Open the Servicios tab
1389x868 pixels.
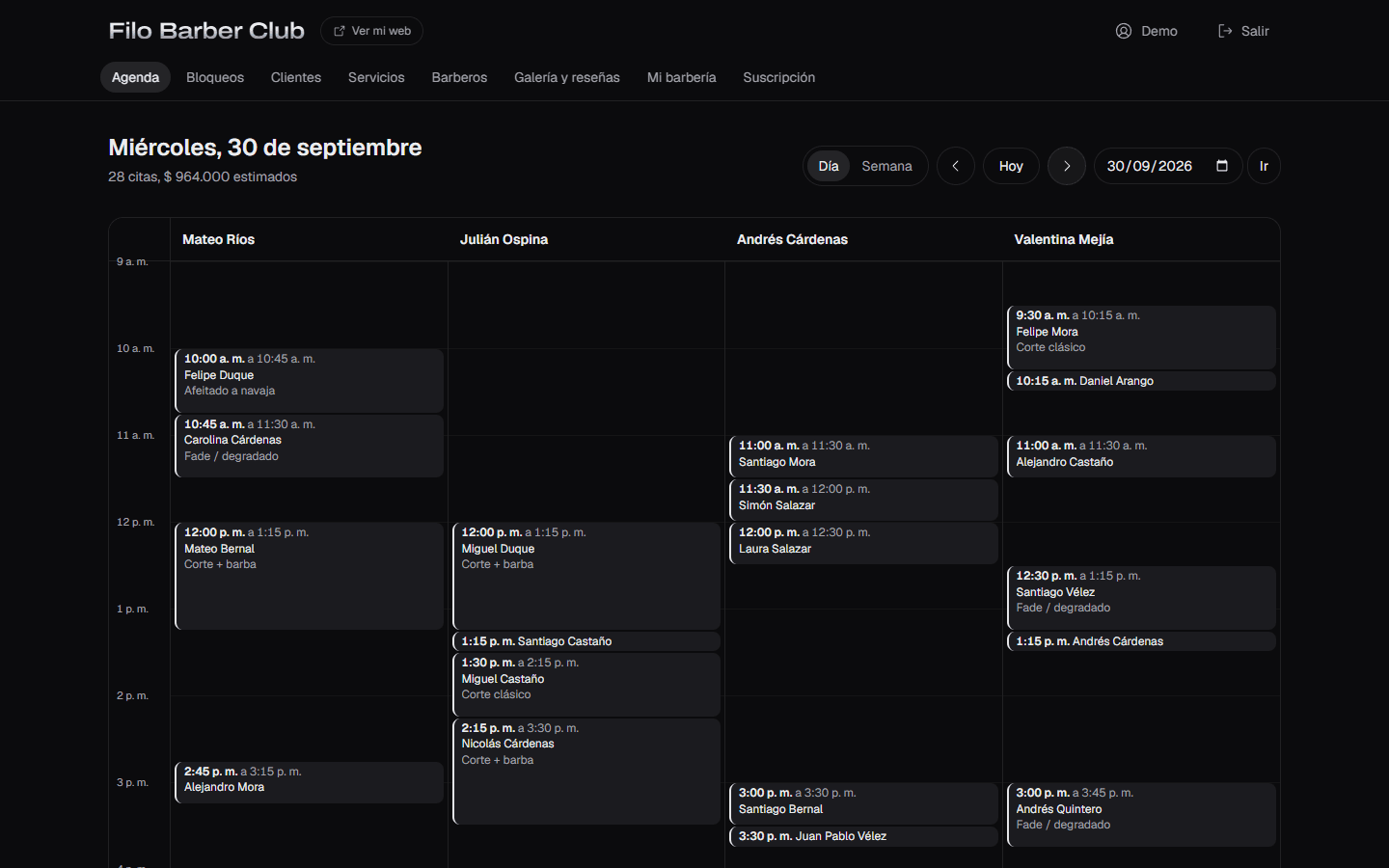[376, 77]
